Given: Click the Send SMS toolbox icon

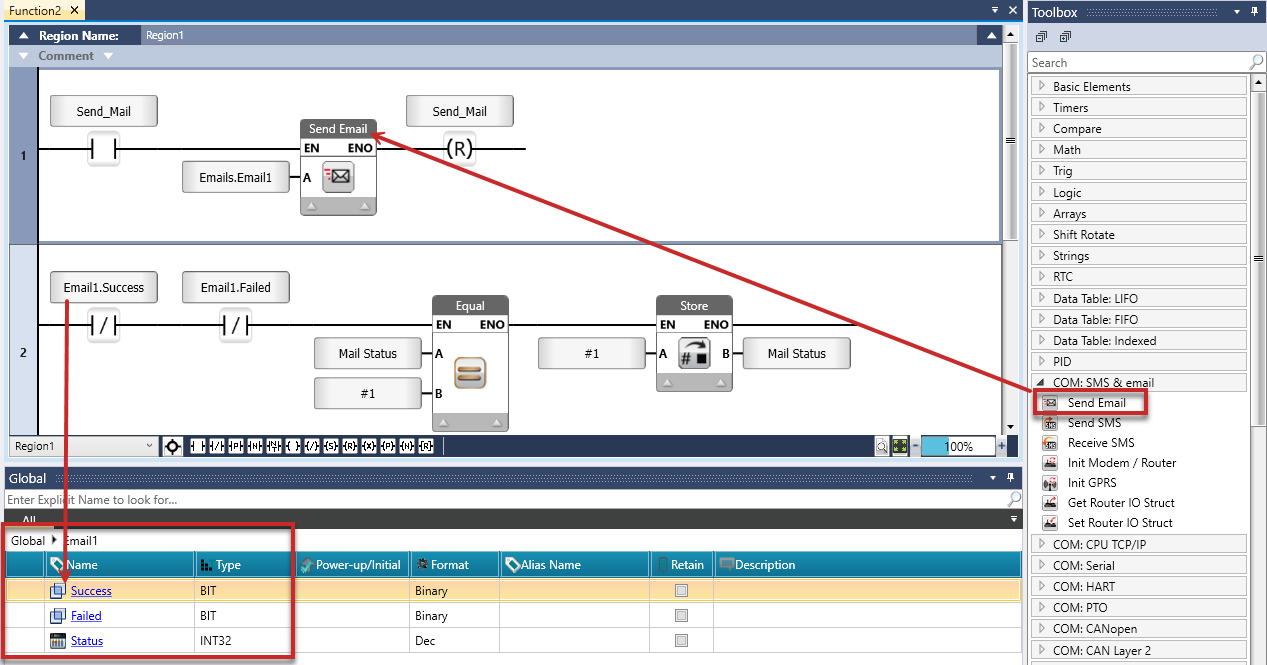Looking at the screenshot, I should point(1050,423).
